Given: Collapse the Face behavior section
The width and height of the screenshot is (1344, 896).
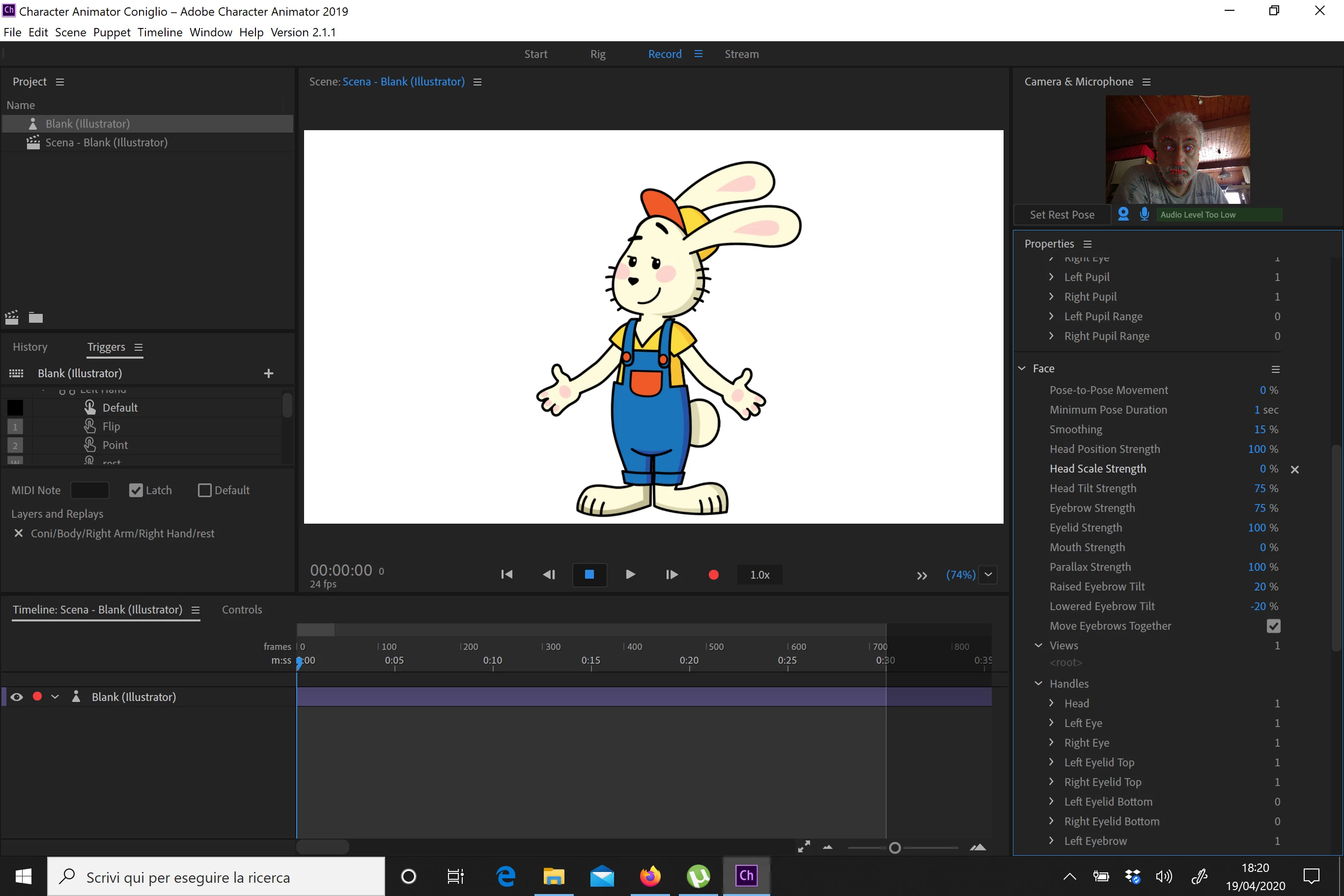Looking at the screenshot, I should click(1022, 368).
